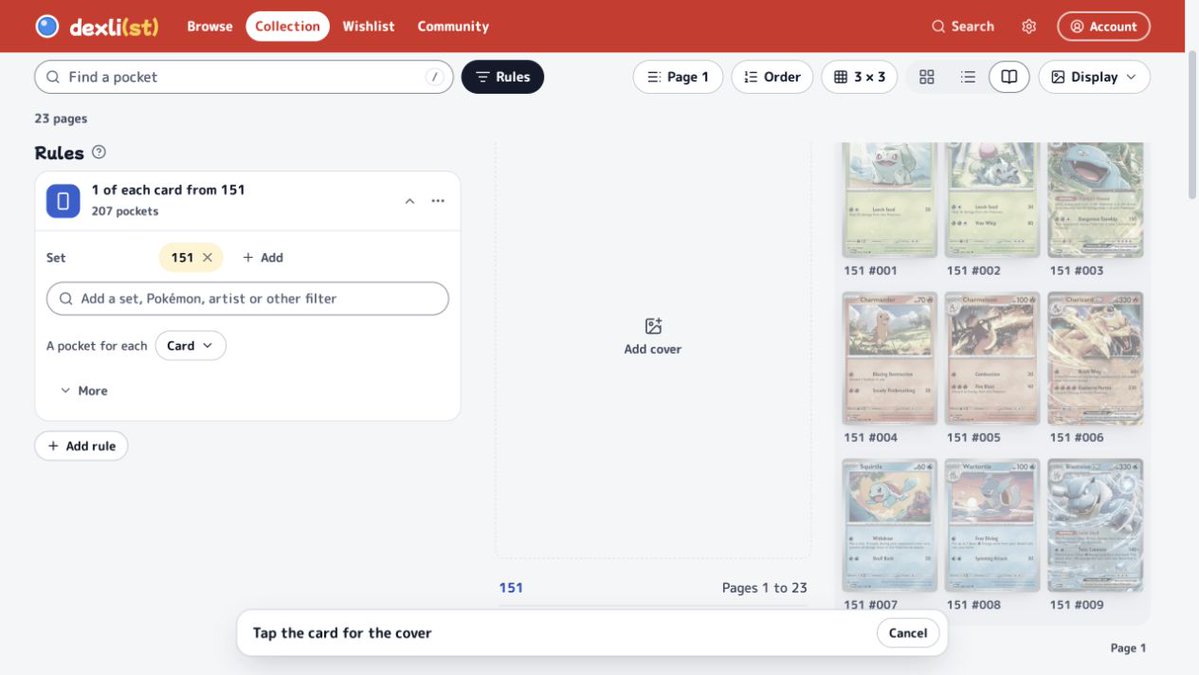This screenshot has width=1199, height=675.
Task: Click the blue card rule icon
Action: (63, 200)
